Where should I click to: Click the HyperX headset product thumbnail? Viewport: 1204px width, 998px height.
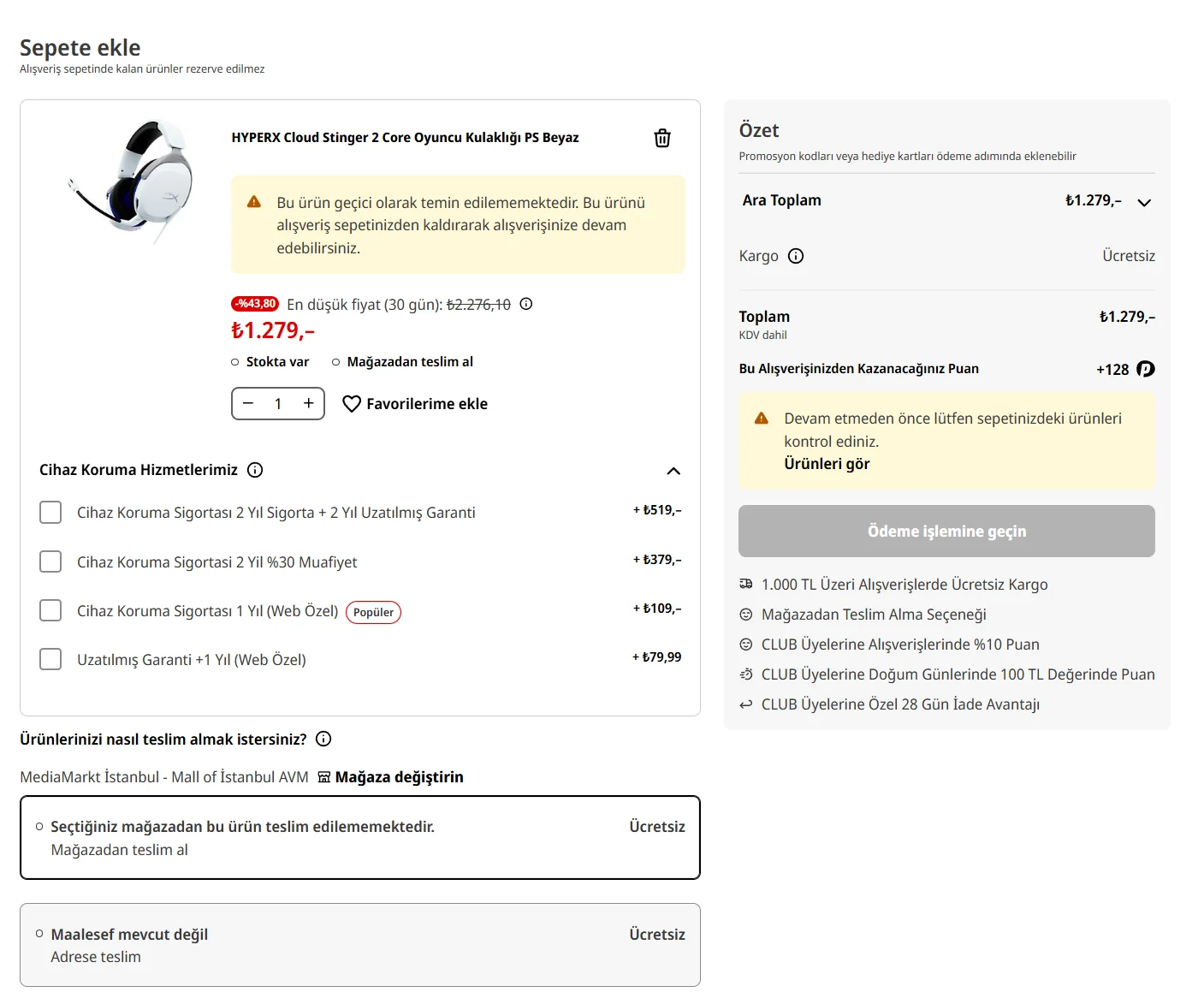[x=133, y=181]
